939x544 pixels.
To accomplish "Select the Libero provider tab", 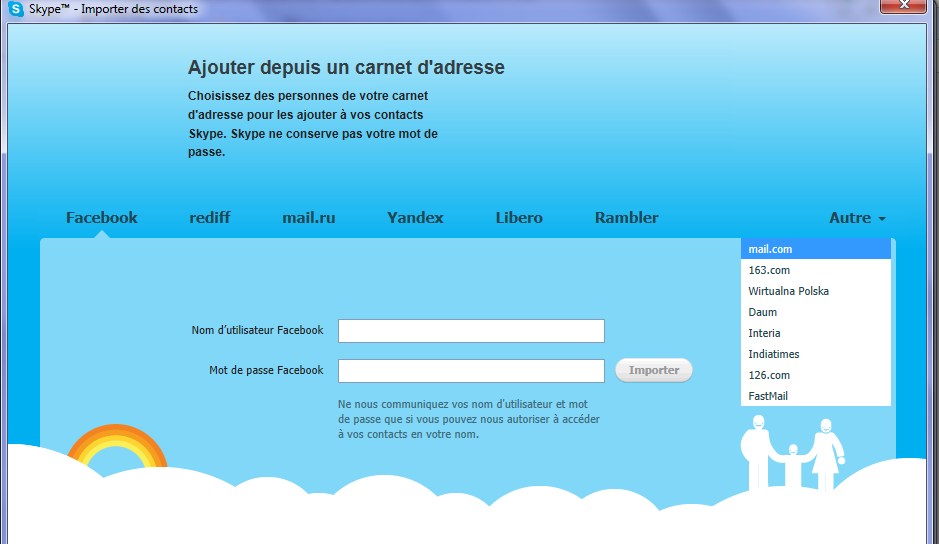I will click(519, 217).
